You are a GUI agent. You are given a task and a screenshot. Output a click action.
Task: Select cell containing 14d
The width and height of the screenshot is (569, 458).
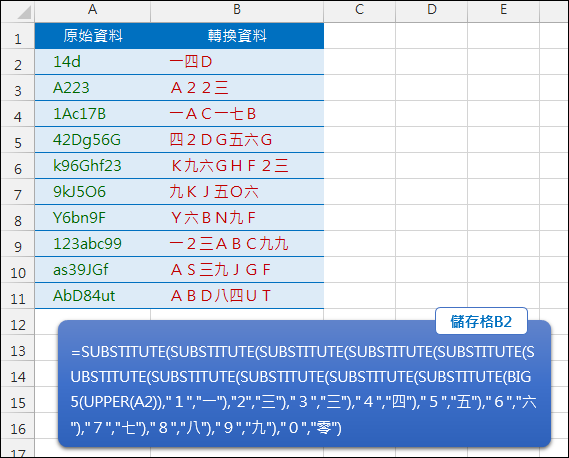93,62
